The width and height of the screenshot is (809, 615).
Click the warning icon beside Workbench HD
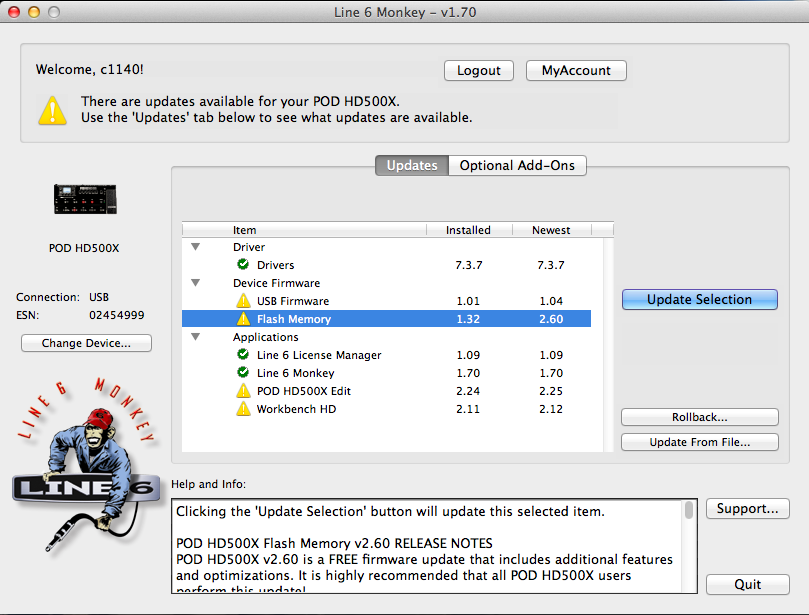tap(243, 409)
